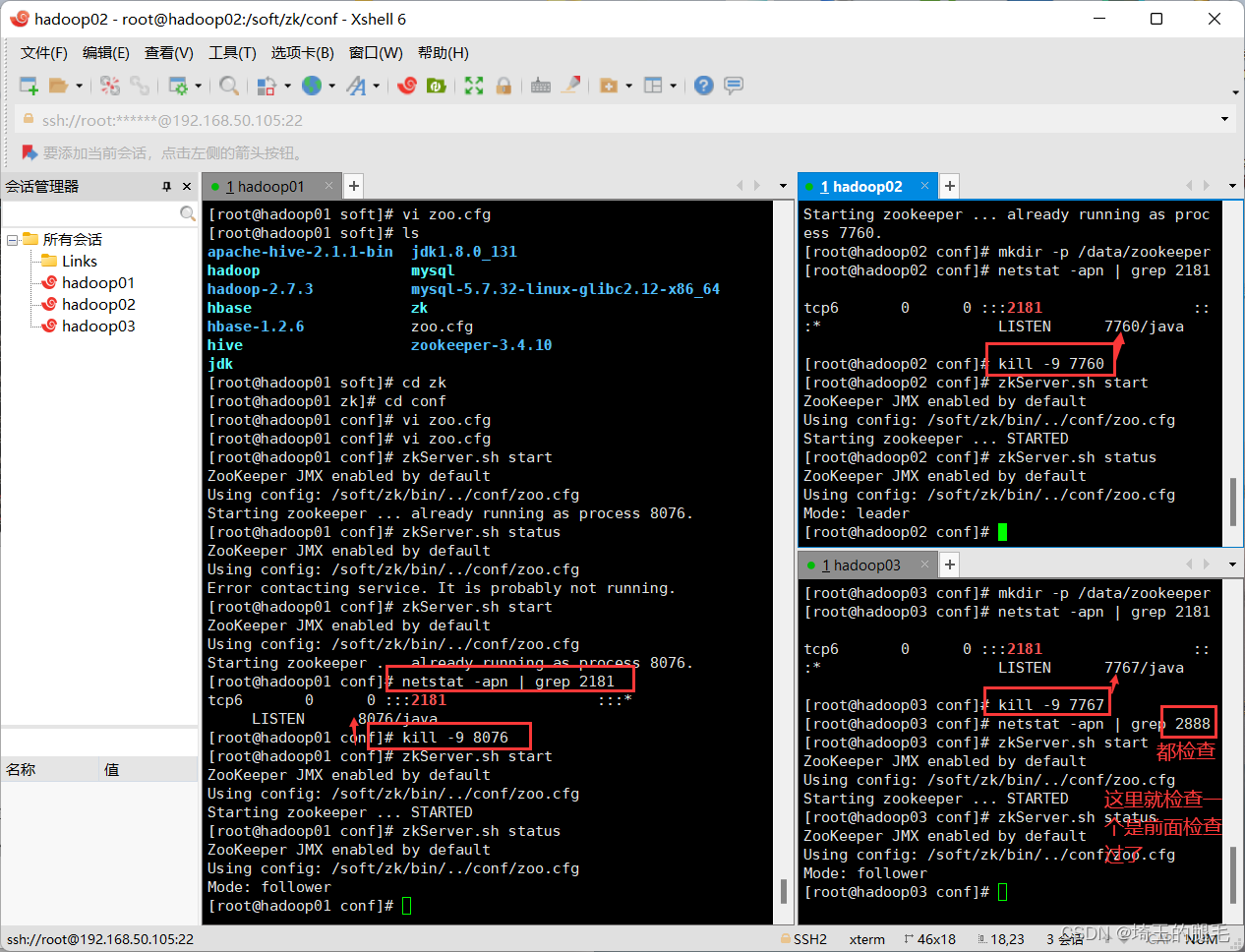Open the feedback chat bubble icon
Image resolution: width=1245 pixels, height=952 pixels.
click(734, 86)
